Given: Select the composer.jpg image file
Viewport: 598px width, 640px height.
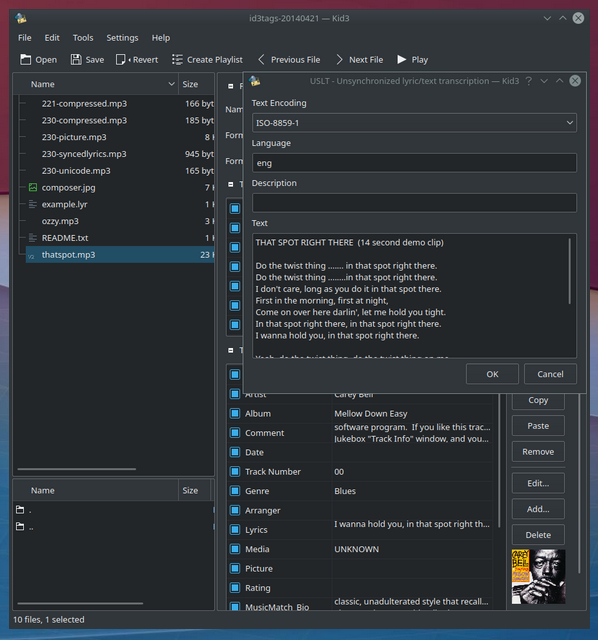Looking at the screenshot, I should (68, 187).
